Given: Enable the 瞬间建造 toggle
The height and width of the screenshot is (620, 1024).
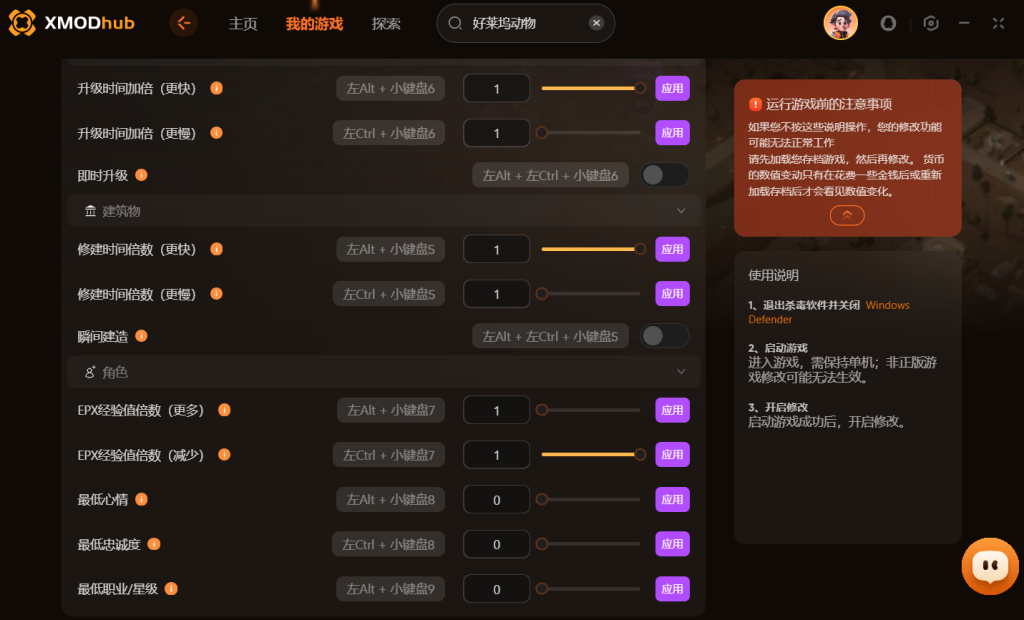Looking at the screenshot, I should tap(664, 336).
